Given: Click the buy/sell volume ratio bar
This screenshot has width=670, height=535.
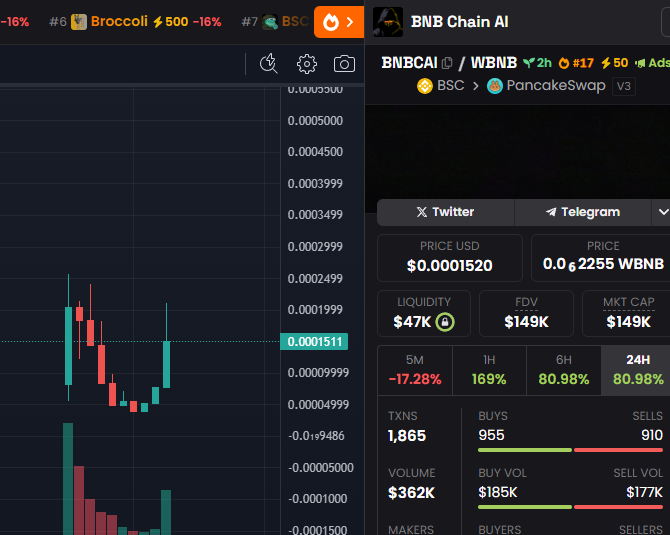Looking at the screenshot, I should [x=570, y=507].
